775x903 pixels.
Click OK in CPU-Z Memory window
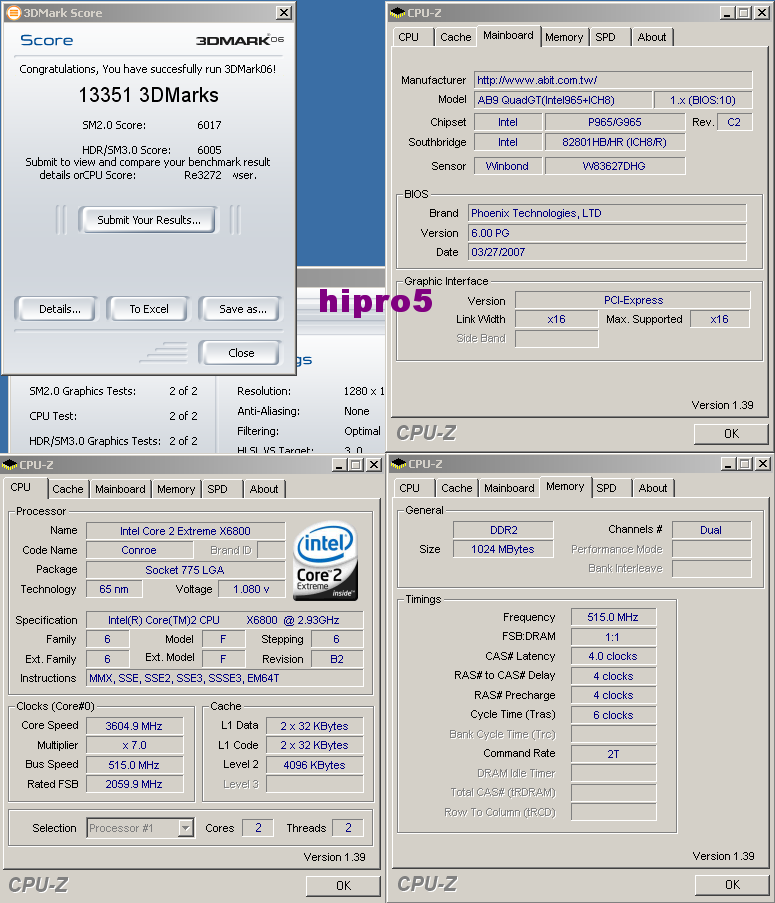pyautogui.click(x=732, y=885)
